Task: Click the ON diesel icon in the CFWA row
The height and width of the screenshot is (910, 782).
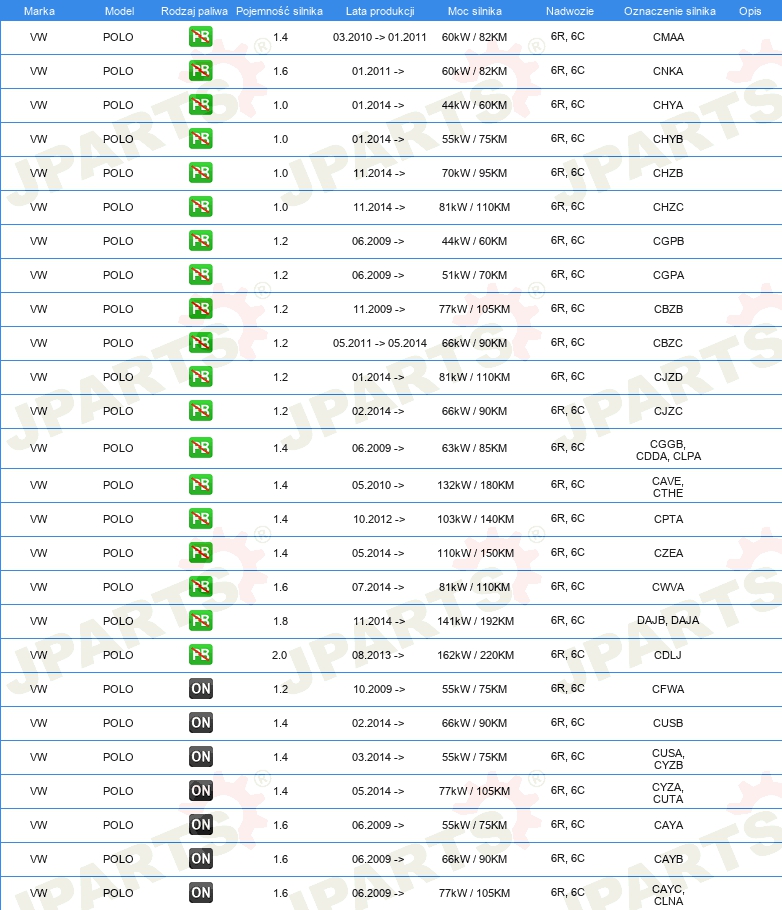Action: [200, 689]
